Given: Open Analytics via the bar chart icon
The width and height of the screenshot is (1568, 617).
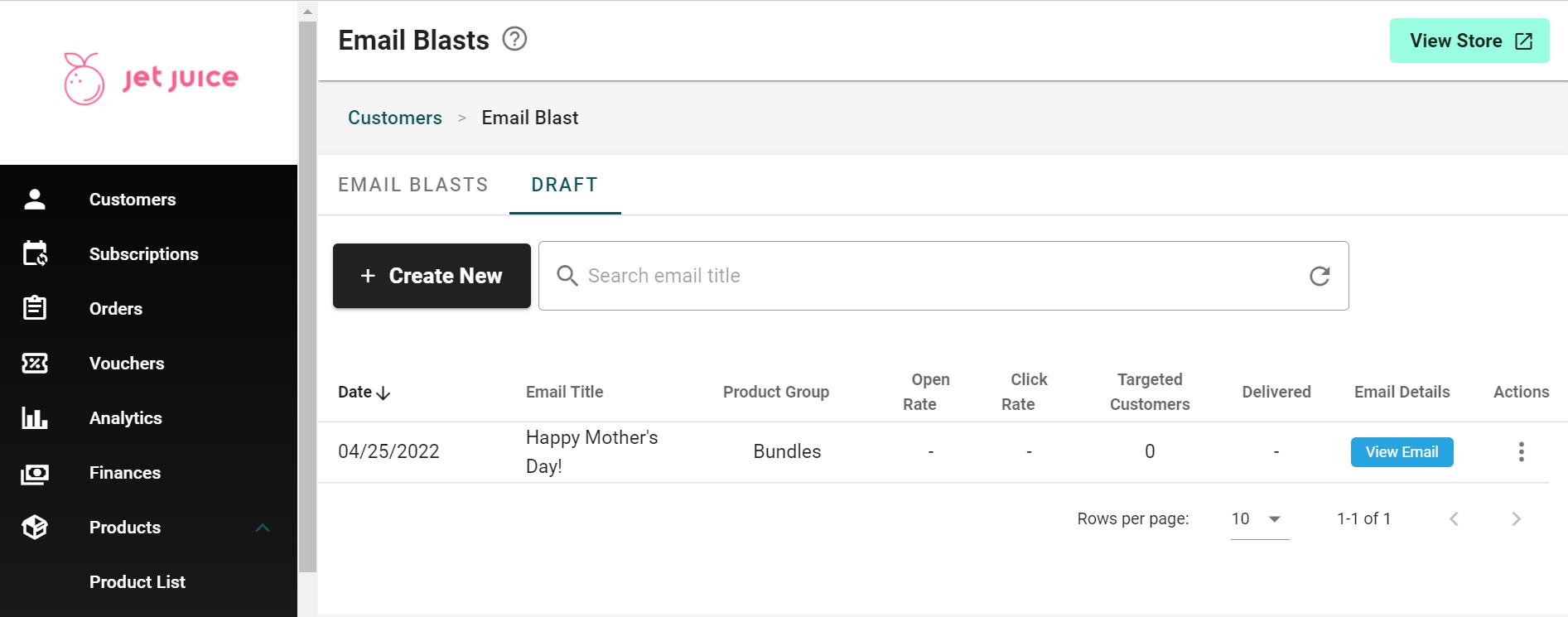Looking at the screenshot, I should (x=35, y=418).
